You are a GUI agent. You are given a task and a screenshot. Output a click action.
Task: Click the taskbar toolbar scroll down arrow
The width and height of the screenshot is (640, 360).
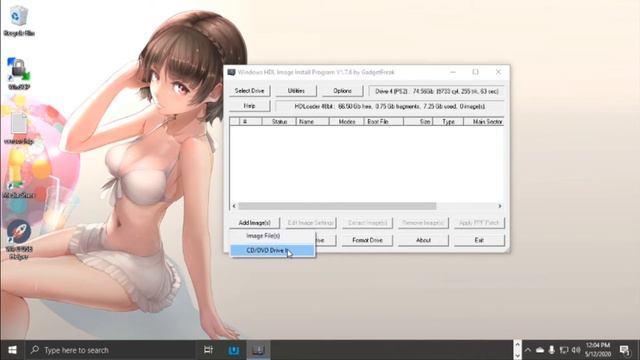[x=518, y=355]
